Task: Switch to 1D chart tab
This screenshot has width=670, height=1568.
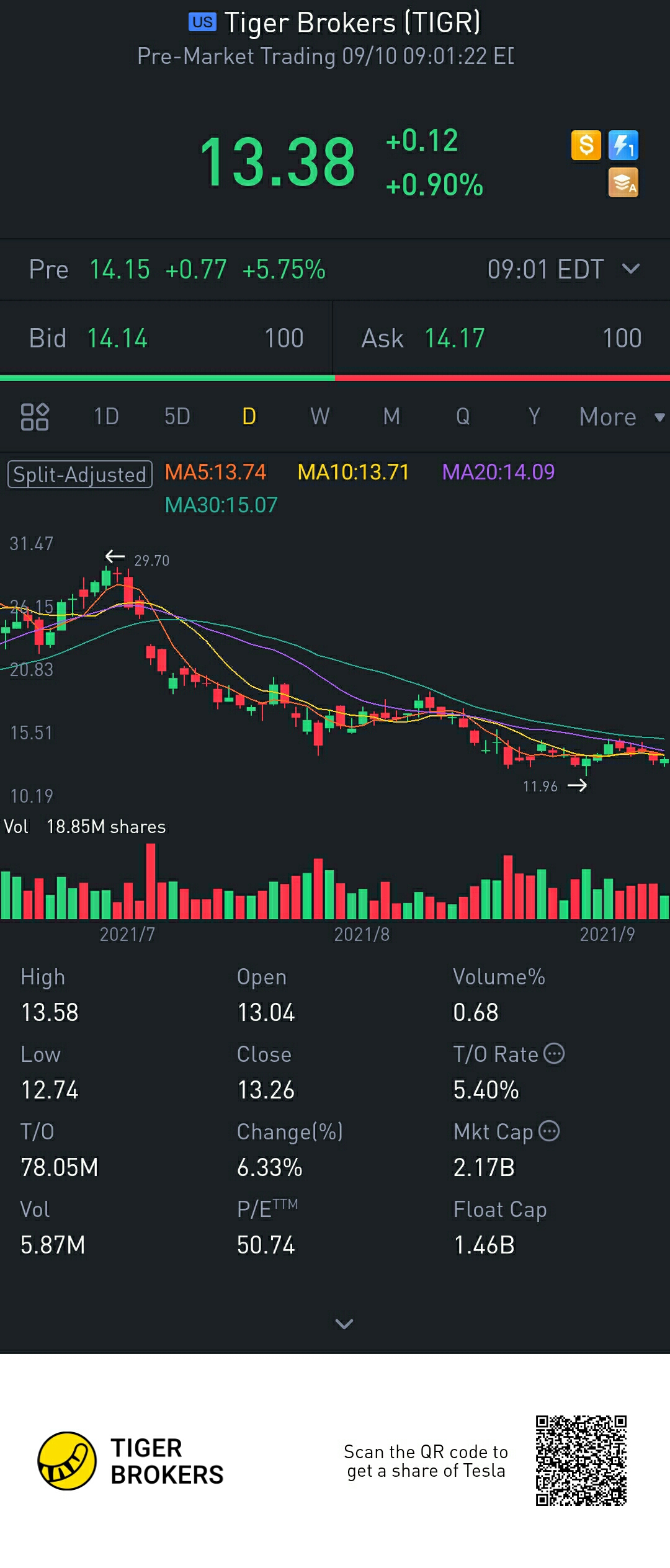Action: coord(106,417)
